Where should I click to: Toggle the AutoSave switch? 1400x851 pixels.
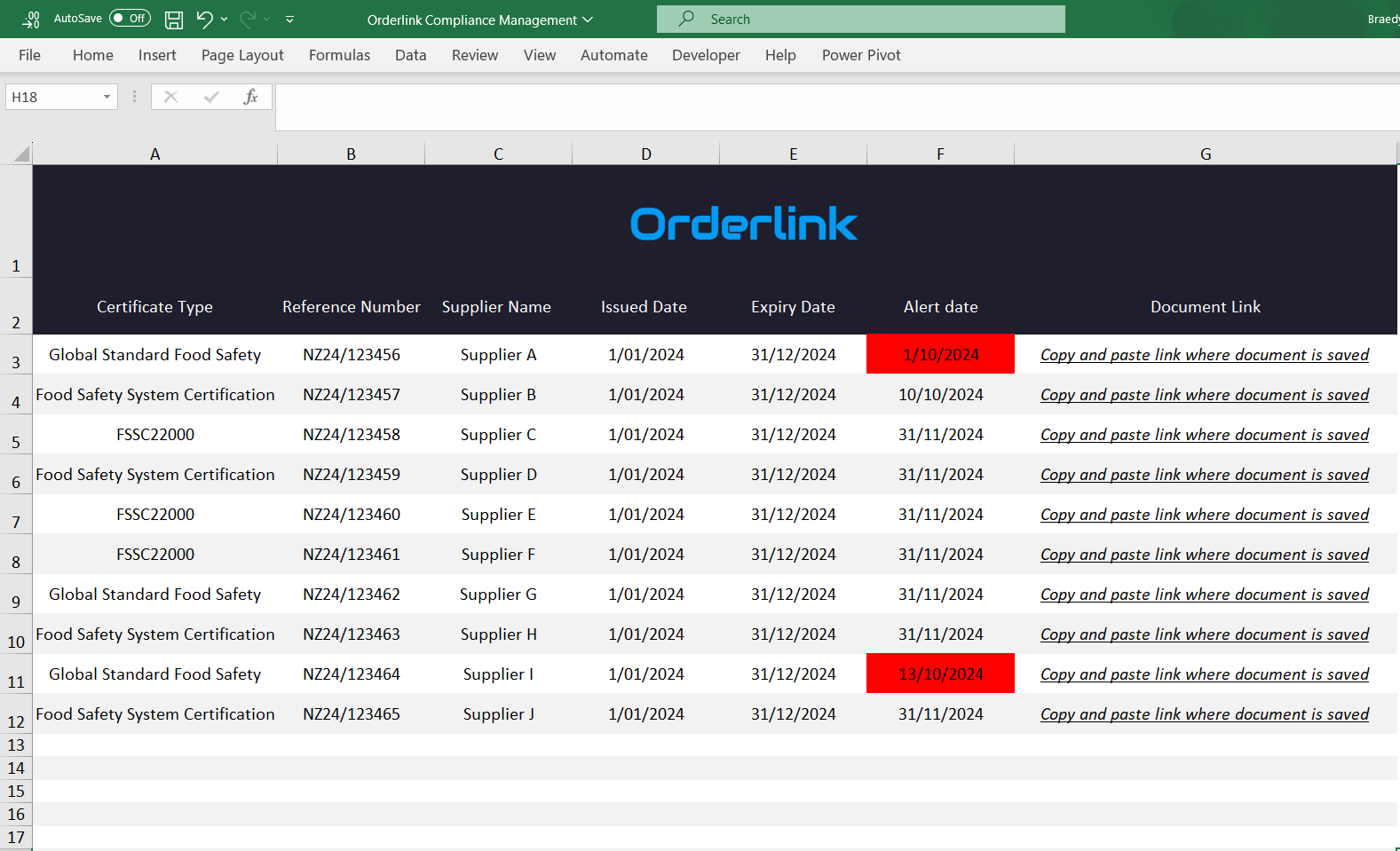(130, 19)
